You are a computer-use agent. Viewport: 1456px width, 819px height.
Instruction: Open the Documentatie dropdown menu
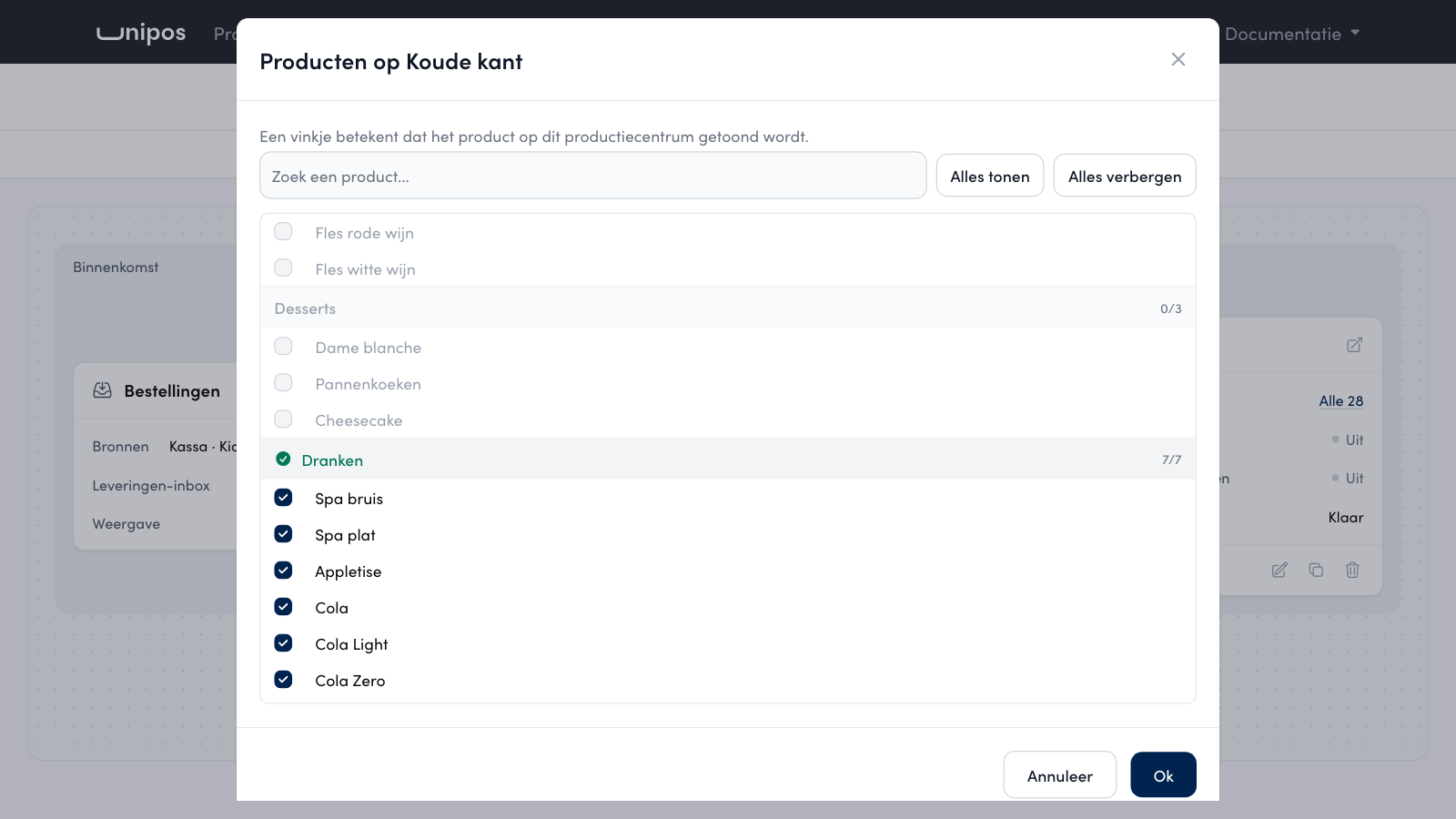pyautogui.click(x=1292, y=34)
